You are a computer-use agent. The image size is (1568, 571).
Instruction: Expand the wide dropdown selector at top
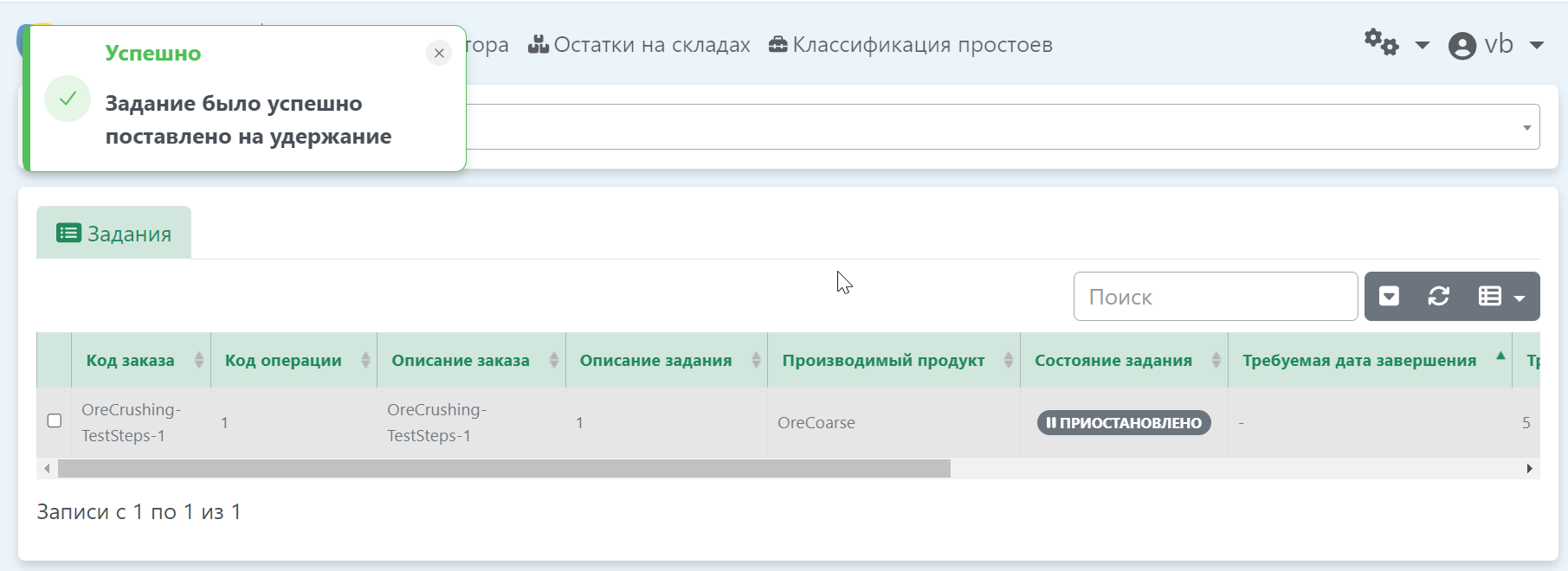coord(1526,127)
